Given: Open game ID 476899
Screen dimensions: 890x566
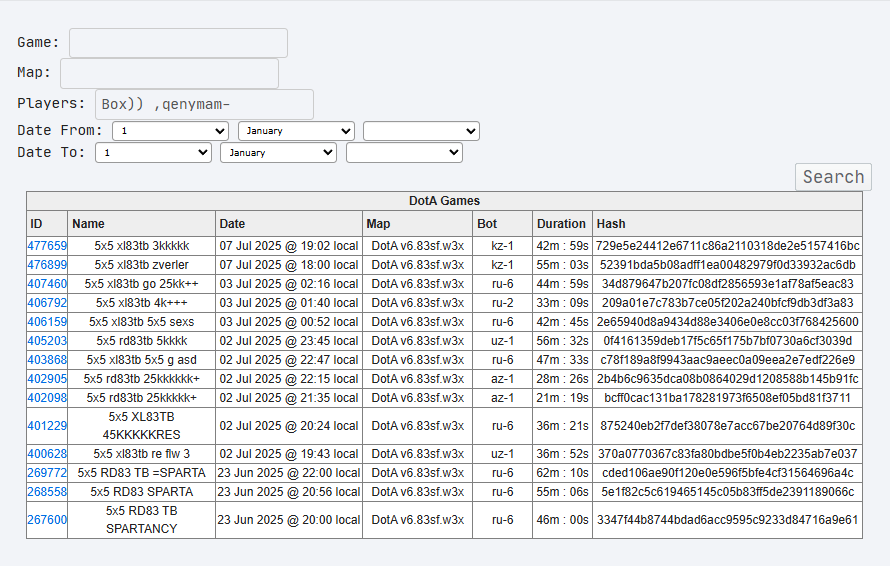Looking at the screenshot, I should (47, 265).
